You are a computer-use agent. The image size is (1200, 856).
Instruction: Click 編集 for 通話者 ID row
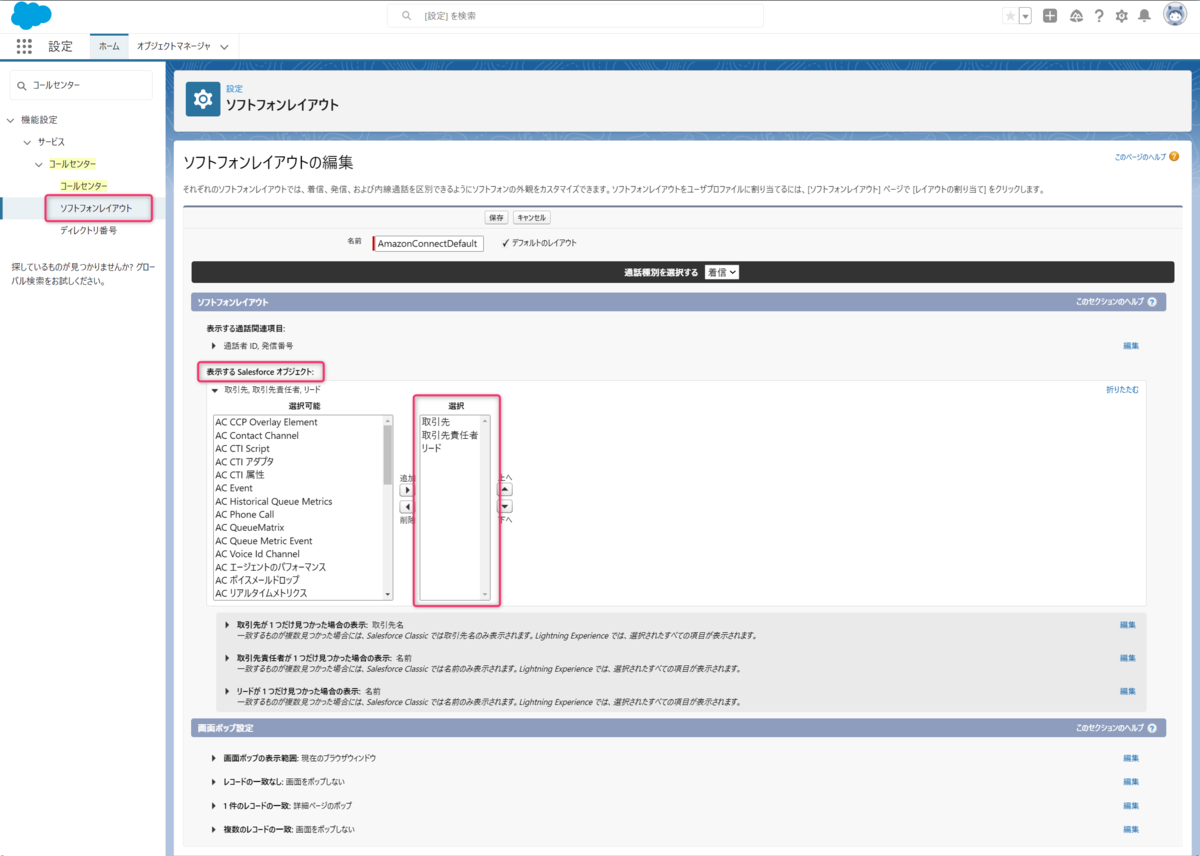pos(1131,345)
